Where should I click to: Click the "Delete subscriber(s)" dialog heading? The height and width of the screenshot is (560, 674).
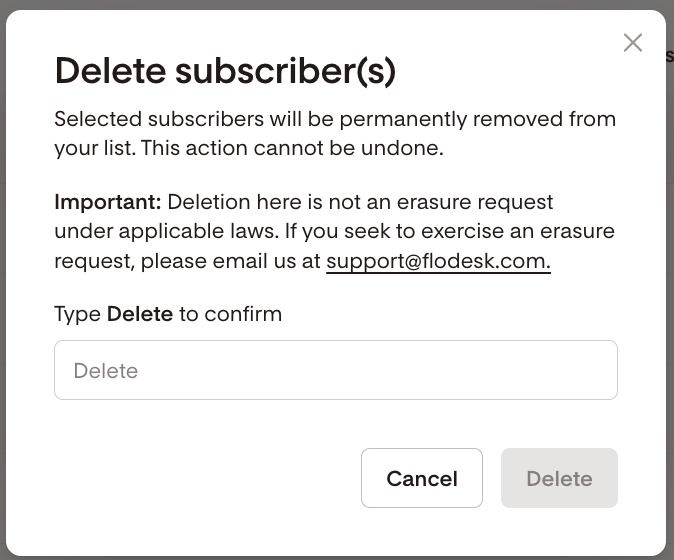(x=225, y=72)
